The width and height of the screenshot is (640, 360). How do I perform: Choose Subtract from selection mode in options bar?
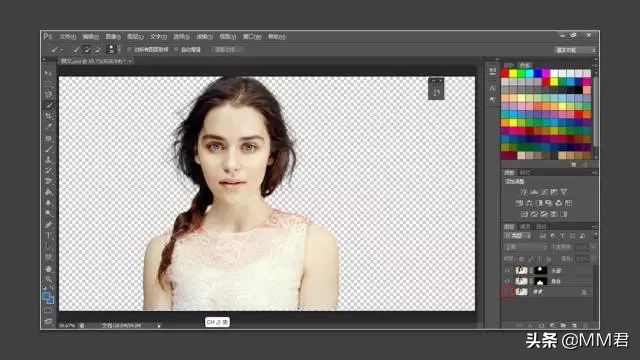(97, 50)
